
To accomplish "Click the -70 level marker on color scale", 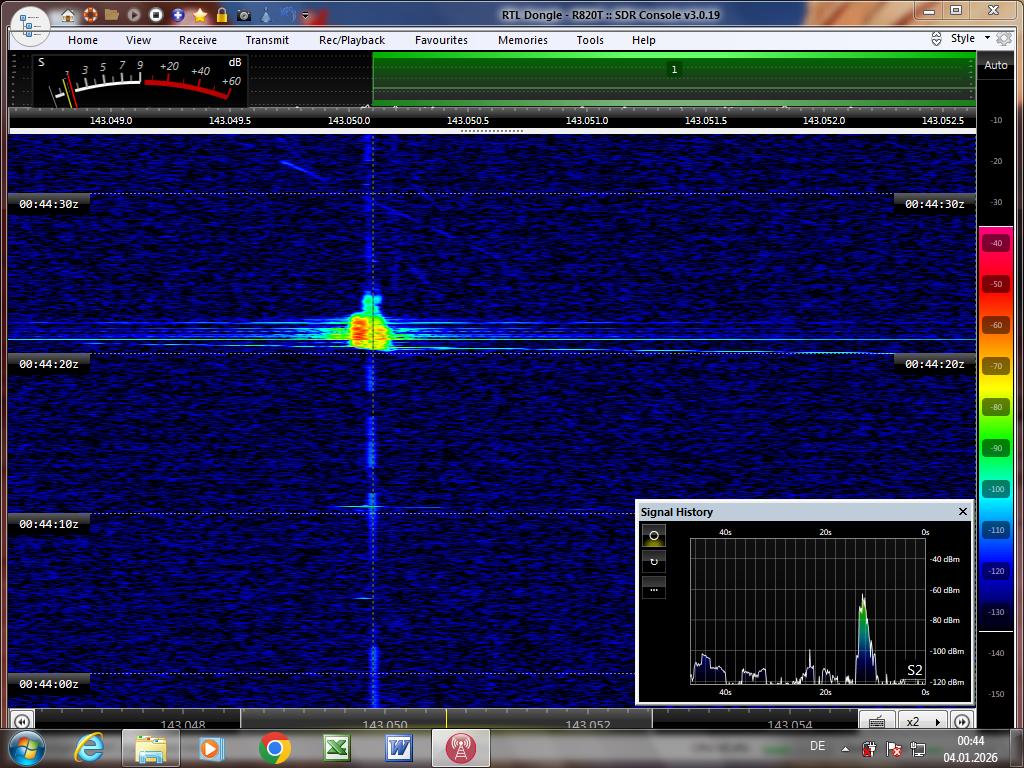I will pos(996,366).
